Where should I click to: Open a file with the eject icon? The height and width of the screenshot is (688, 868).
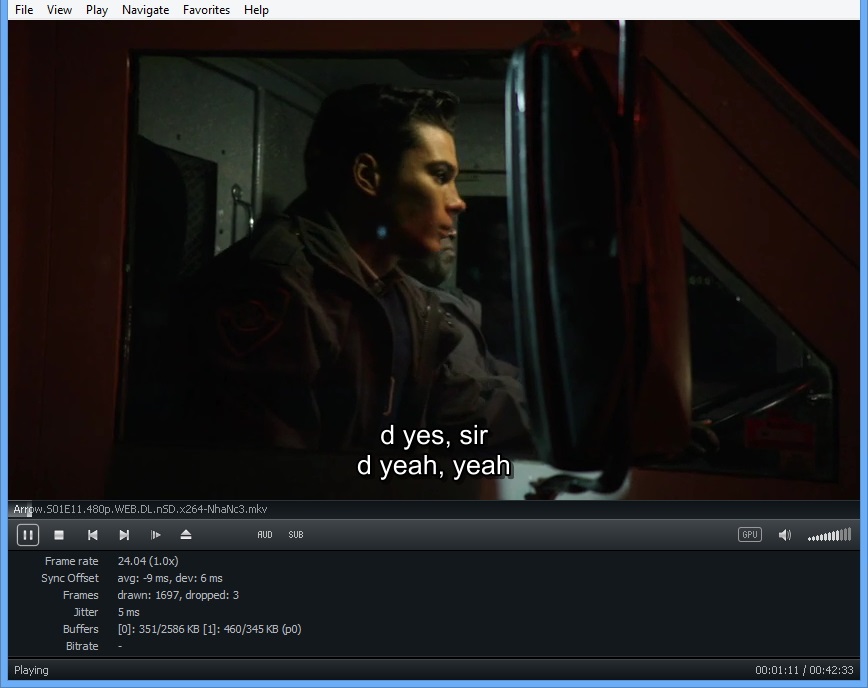(186, 535)
